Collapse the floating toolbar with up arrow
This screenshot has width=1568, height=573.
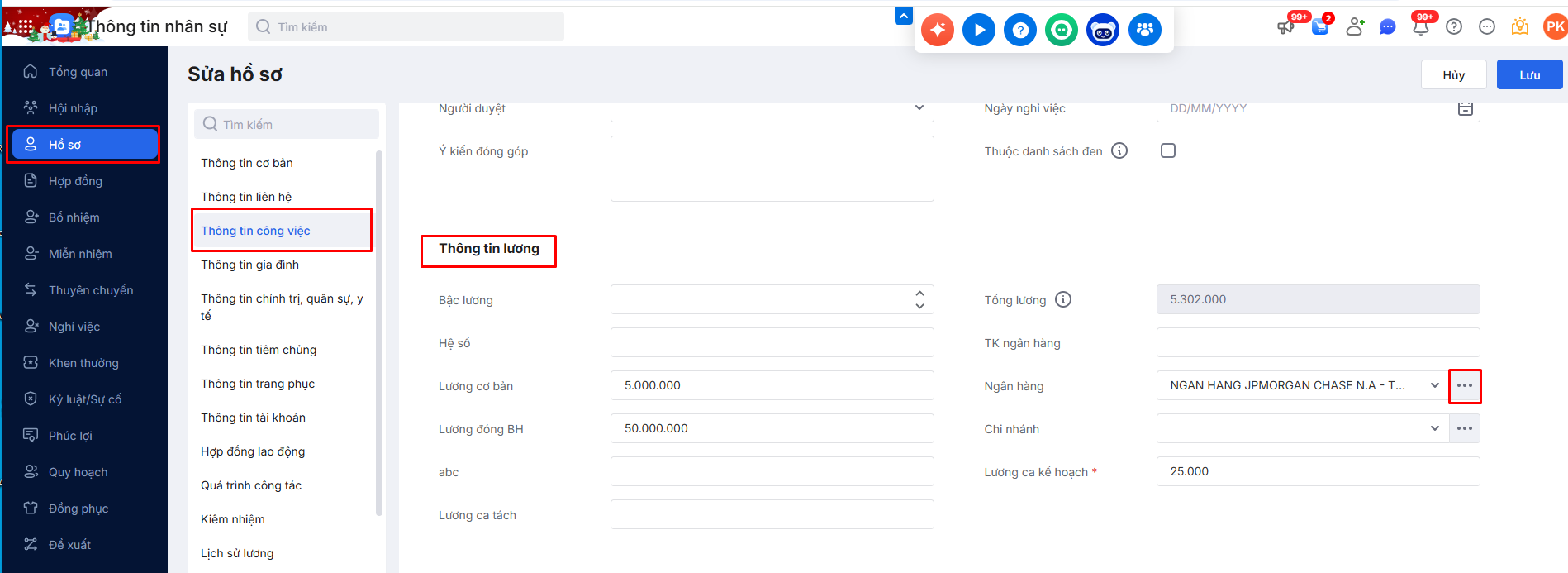point(904,16)
